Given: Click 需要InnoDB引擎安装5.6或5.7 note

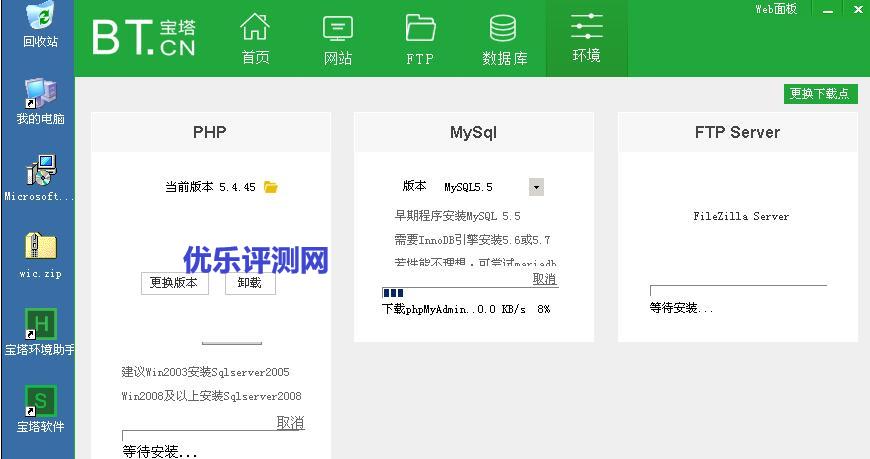Looking at the screenshot, I should (x=472, y=240).
